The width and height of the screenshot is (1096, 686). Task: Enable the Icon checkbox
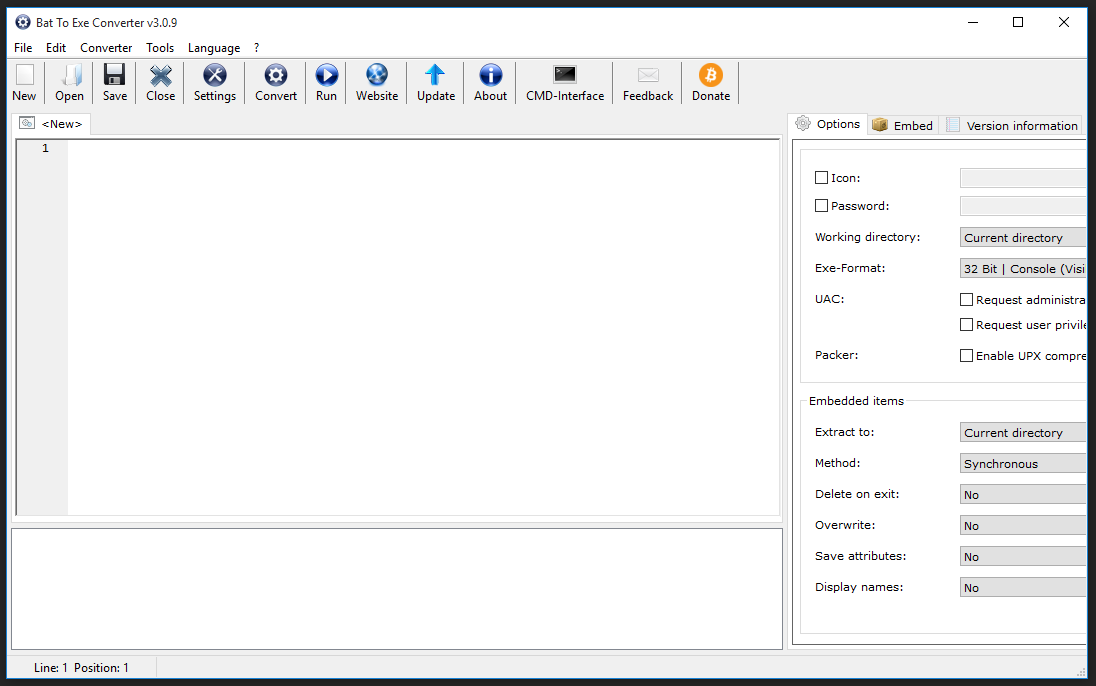tap(822, 178)
